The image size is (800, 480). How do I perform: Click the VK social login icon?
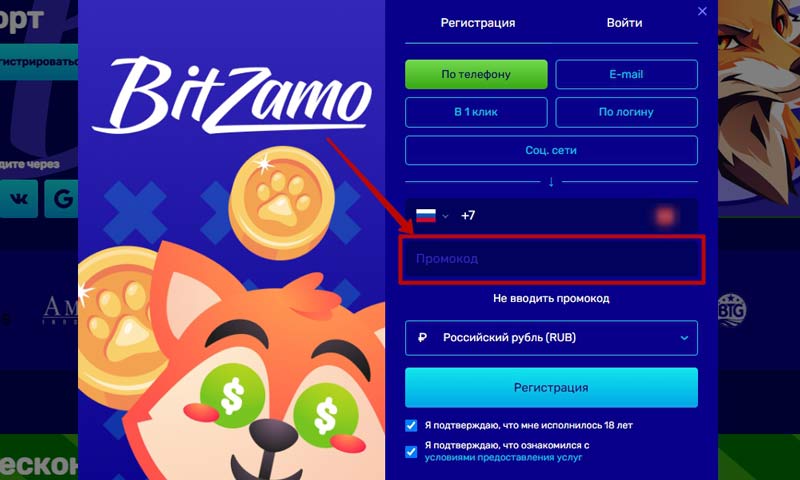coord(19,198)
